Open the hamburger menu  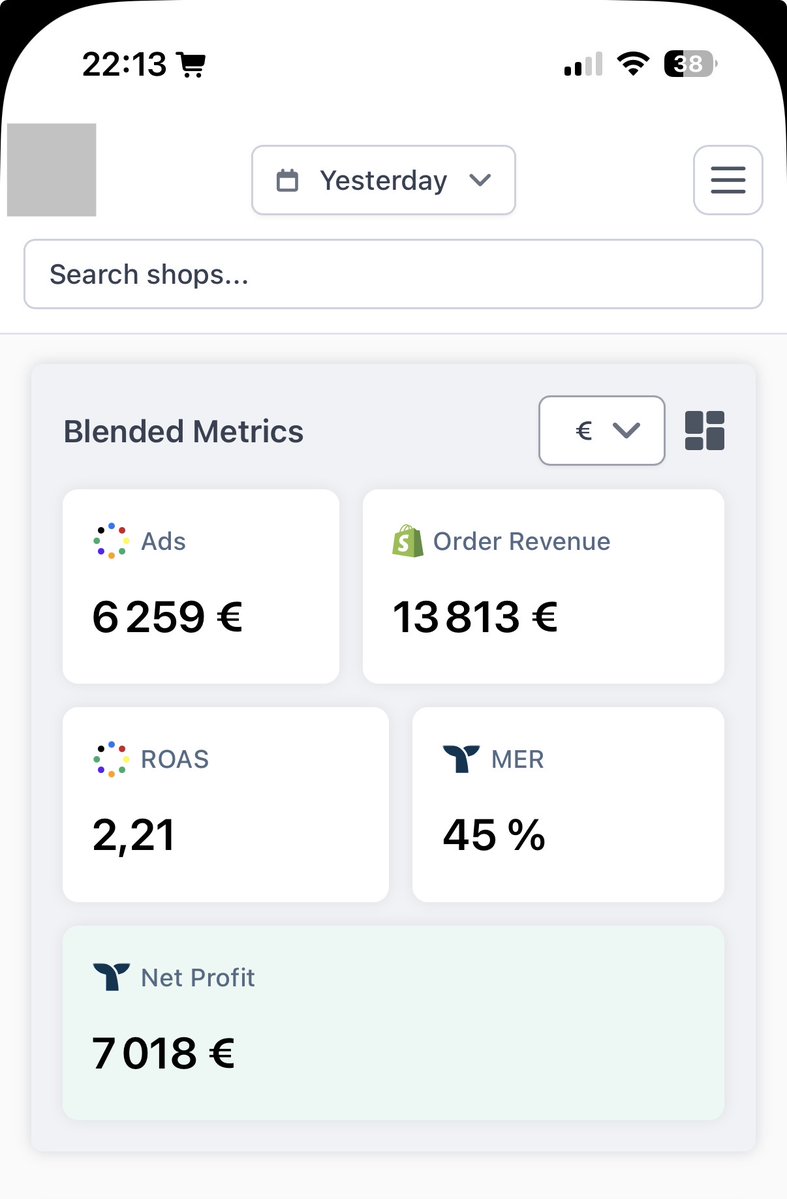(727, 180)
